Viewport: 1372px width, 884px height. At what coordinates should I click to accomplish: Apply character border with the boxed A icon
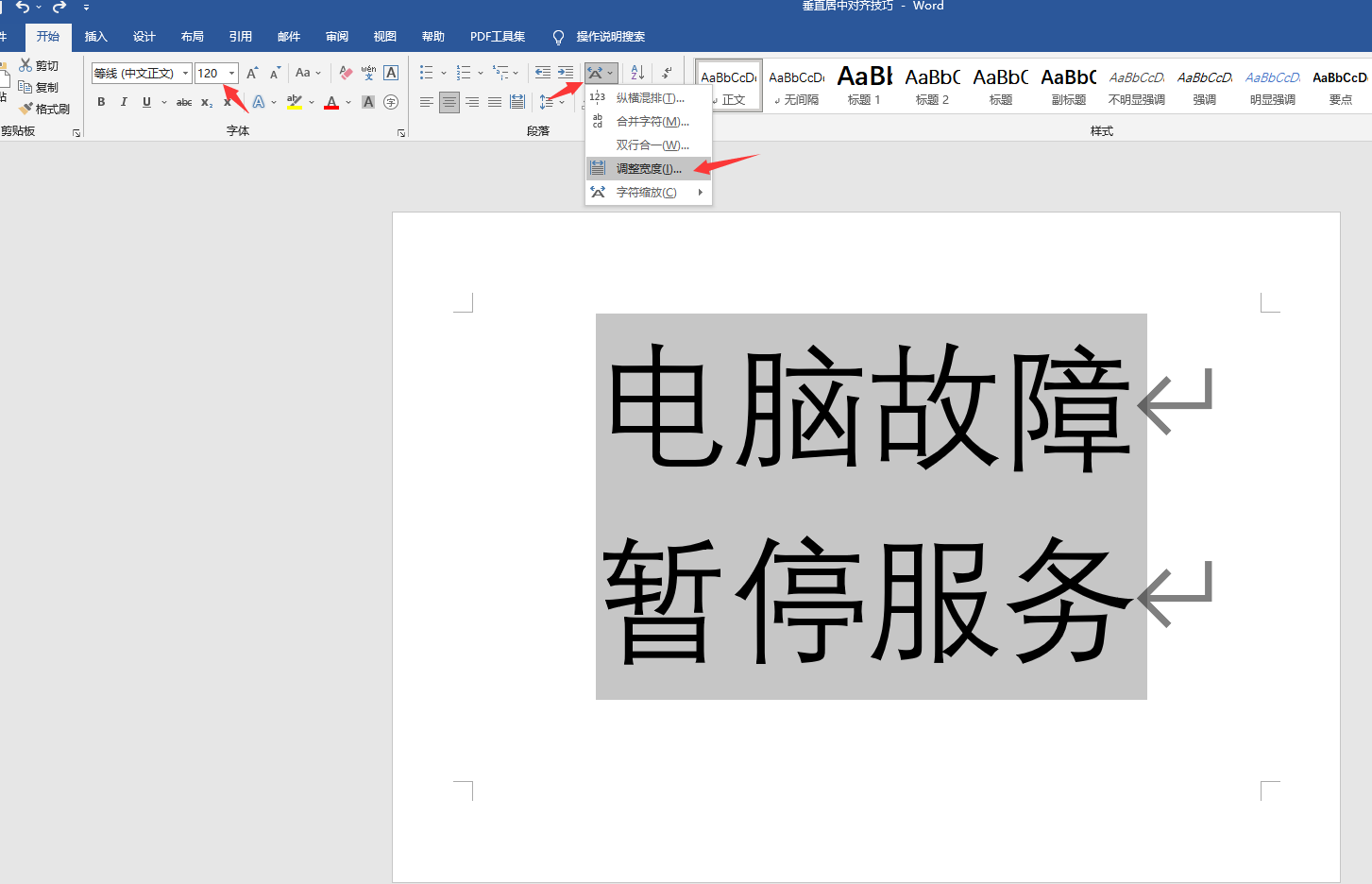(391, 73)
